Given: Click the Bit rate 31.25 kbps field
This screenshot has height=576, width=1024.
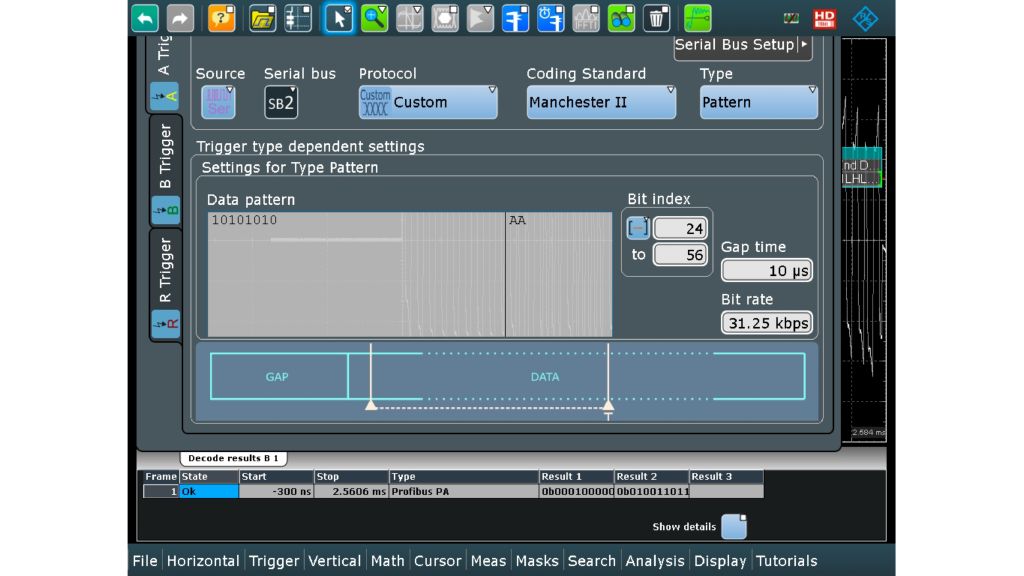Looking at the screenshot, I should pyautogui.click(x=767, y=322).
